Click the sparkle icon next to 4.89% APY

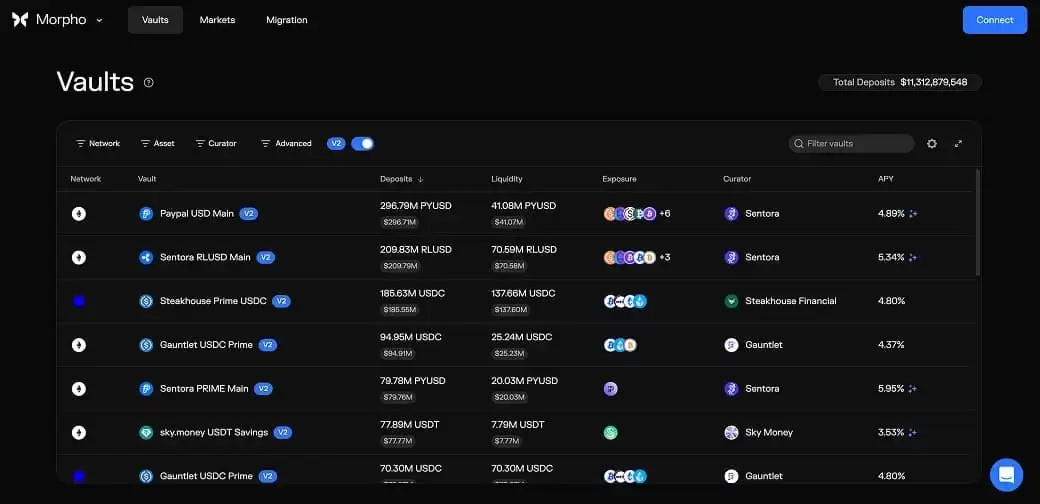913,214
